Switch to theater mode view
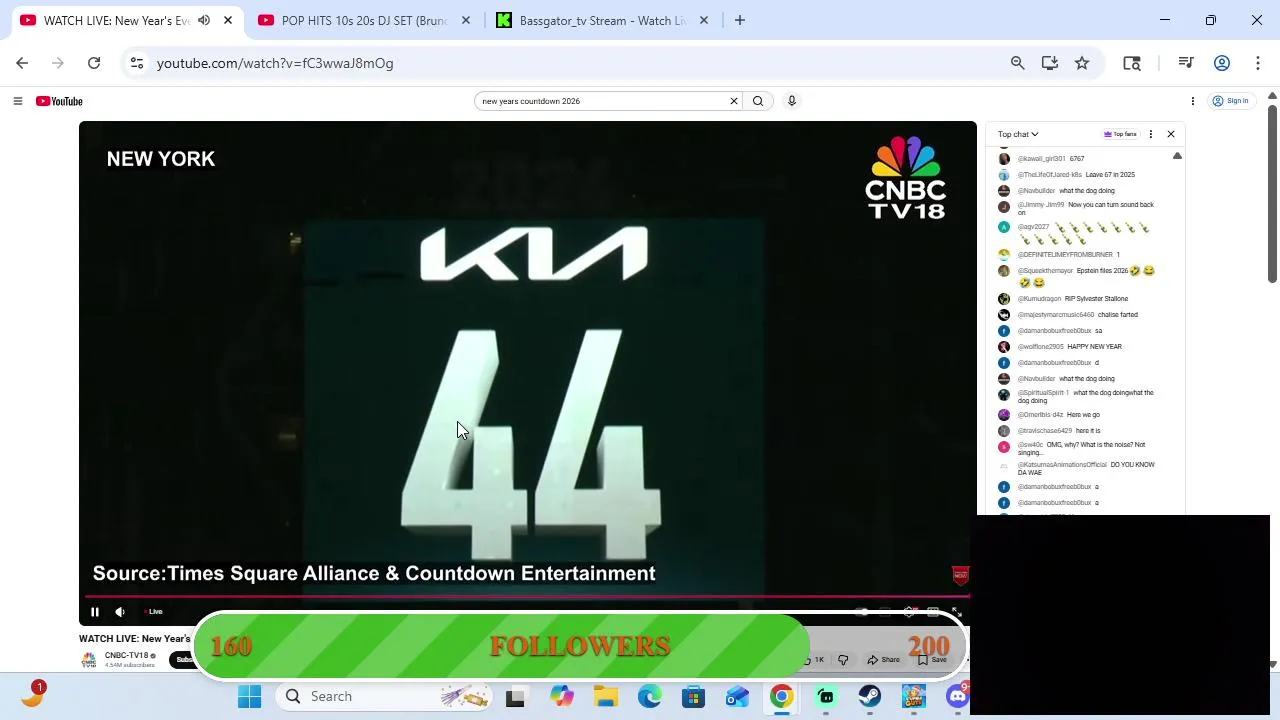 tap(933, 612)
